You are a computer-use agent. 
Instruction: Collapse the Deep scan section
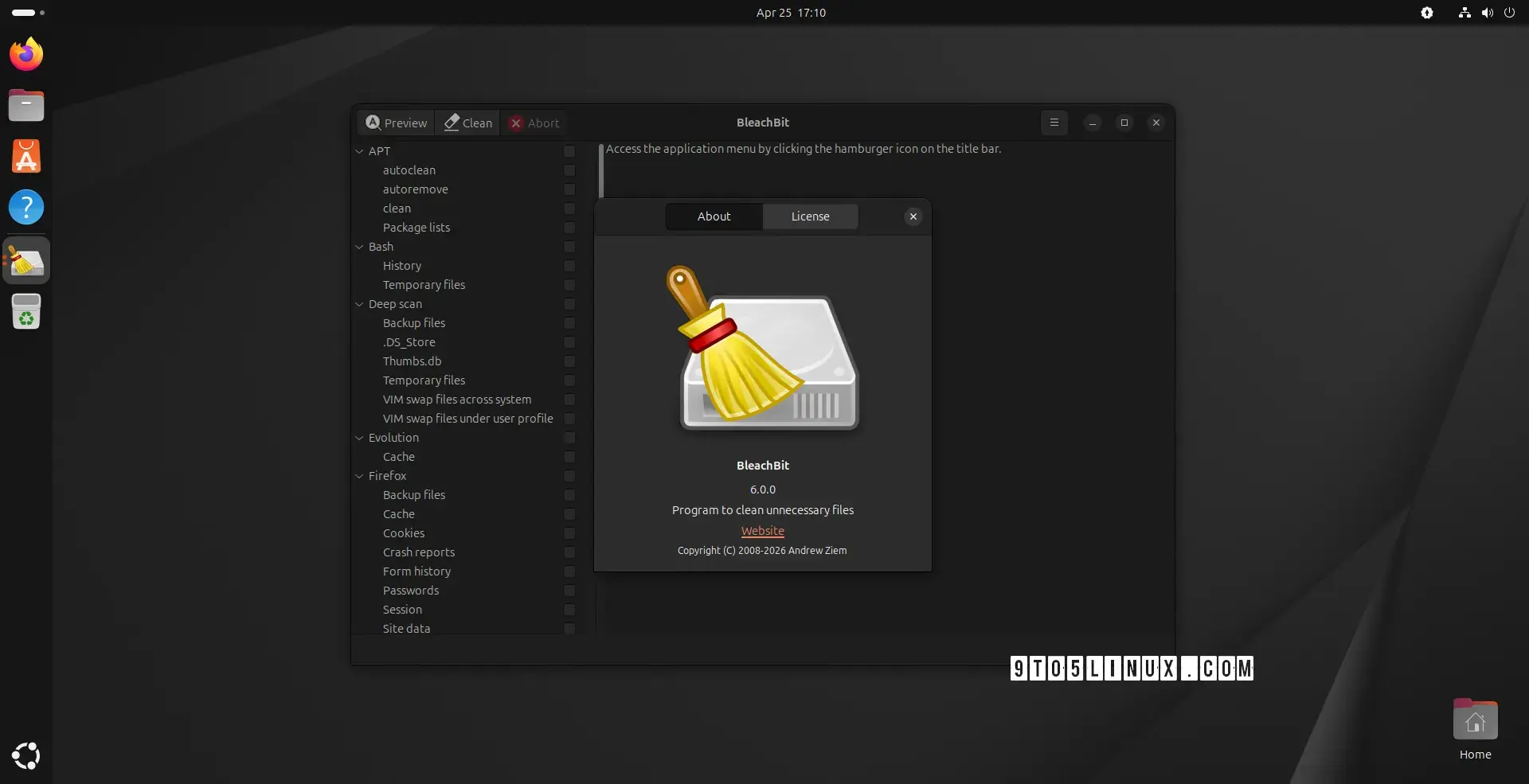(359, 304)
